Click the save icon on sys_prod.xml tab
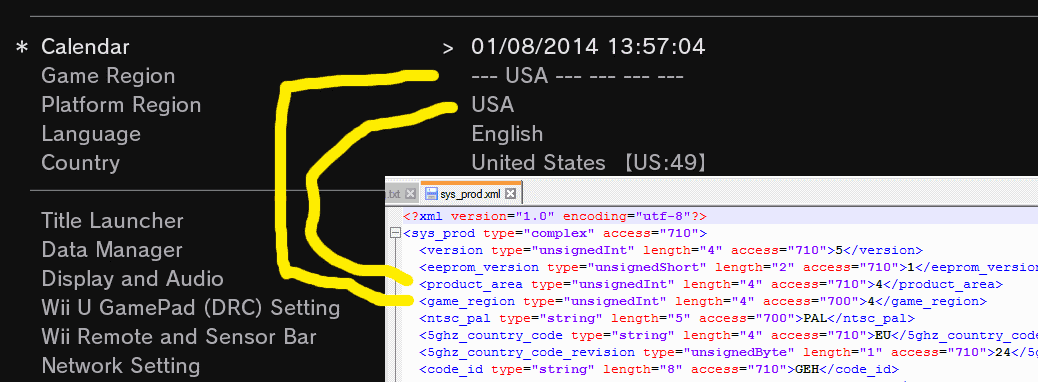 coord(431,194)
